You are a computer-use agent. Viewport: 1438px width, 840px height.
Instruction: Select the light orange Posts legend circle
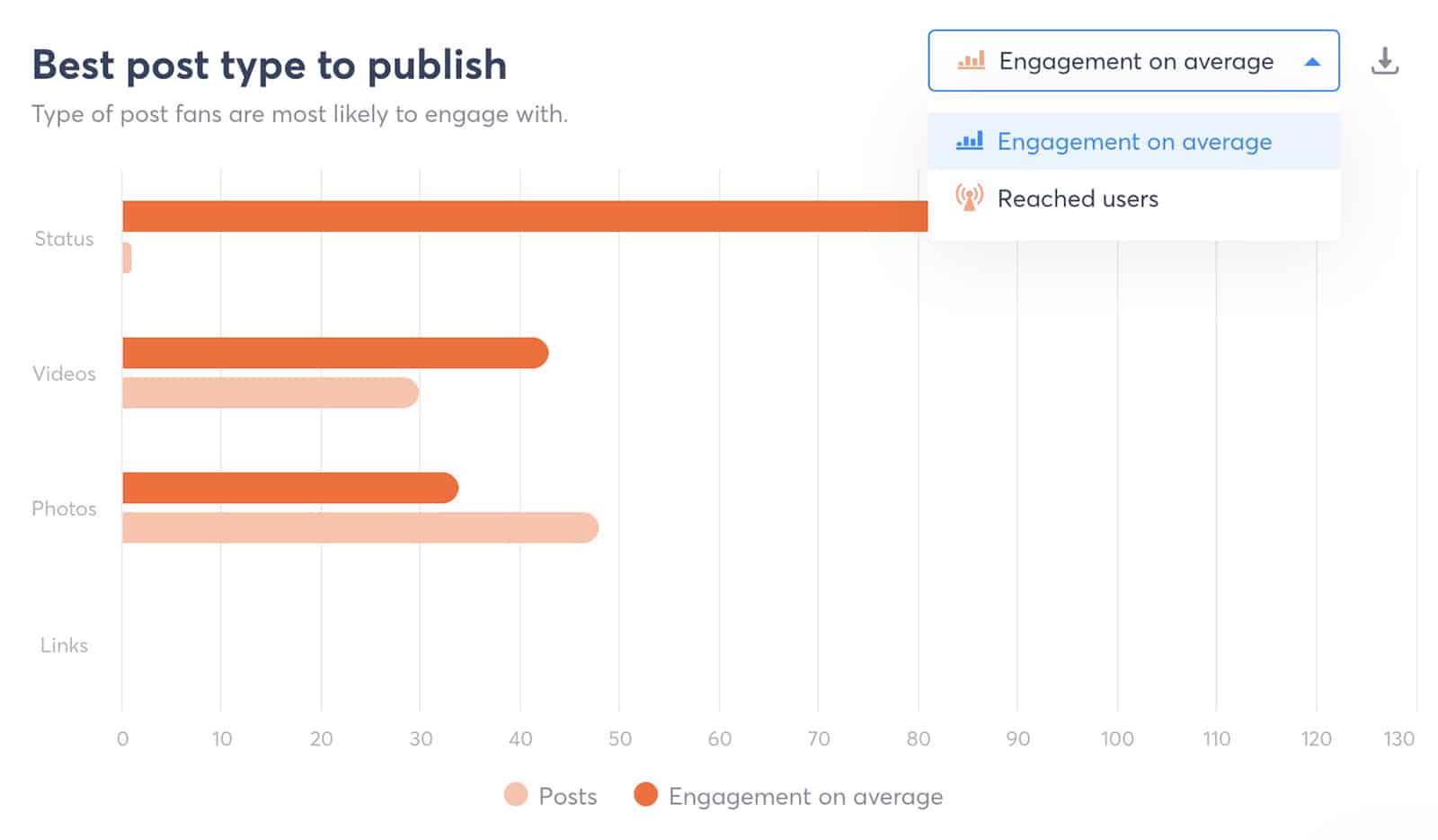pyautogui.click(x=514, y=796)
